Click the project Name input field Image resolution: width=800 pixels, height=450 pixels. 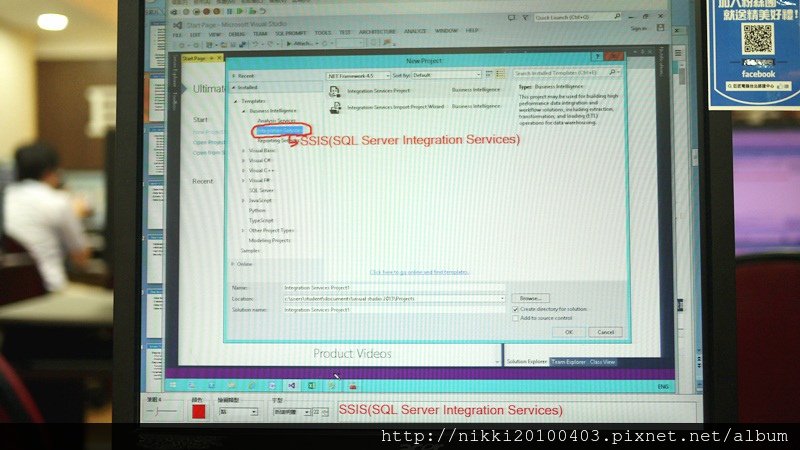point(393,288)
